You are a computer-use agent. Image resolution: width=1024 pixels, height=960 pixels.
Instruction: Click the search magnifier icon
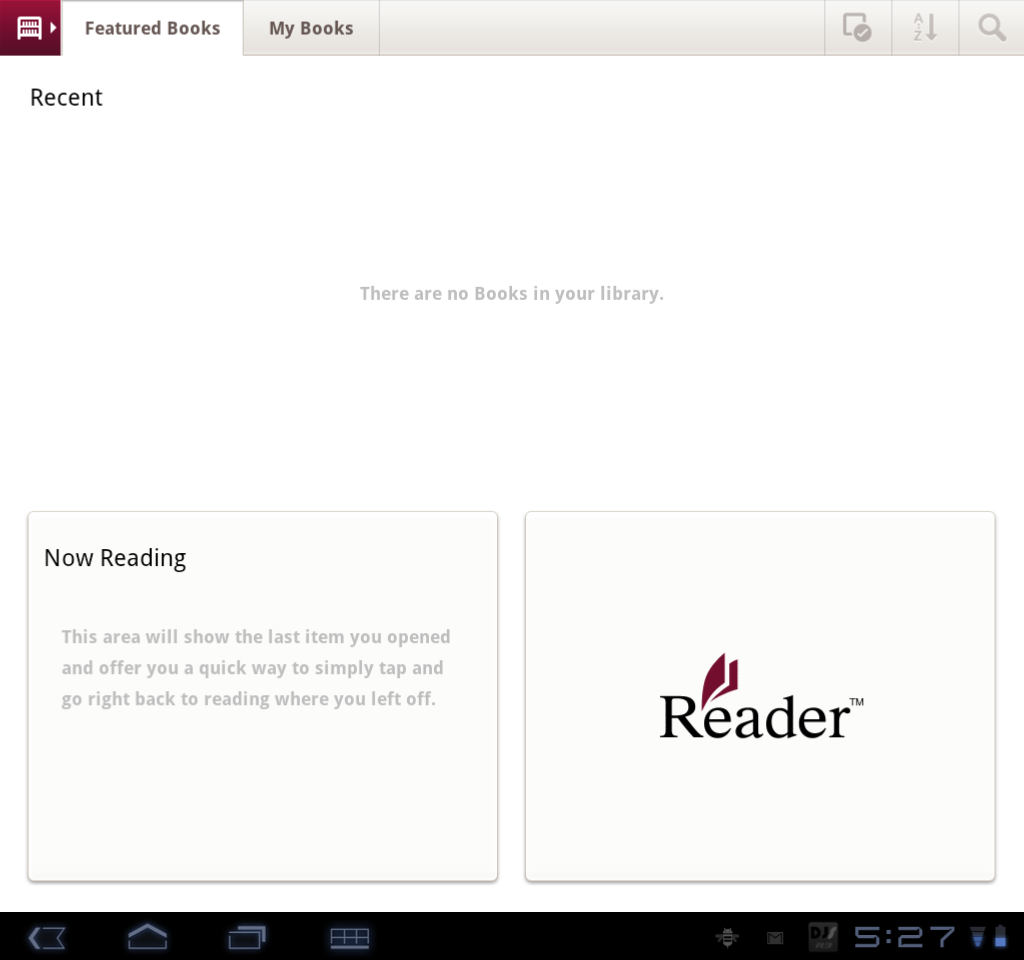[991, 28]
